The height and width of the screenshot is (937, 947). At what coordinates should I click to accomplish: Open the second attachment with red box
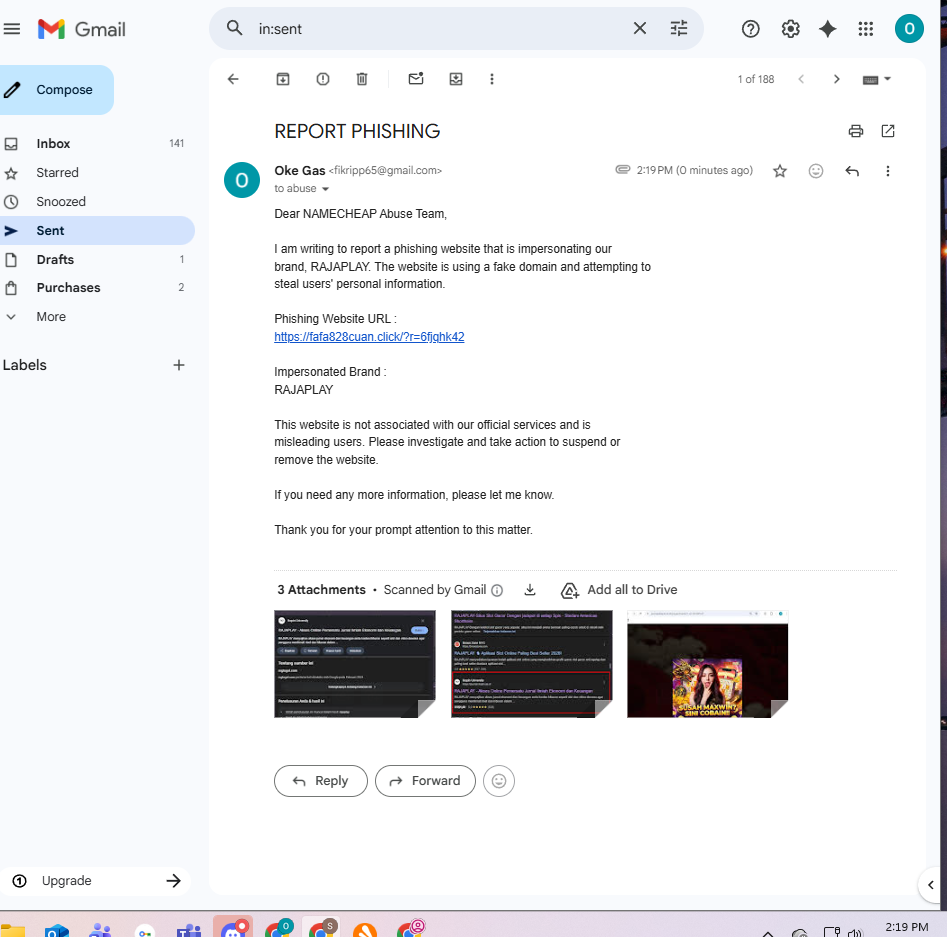coord(531,664)
